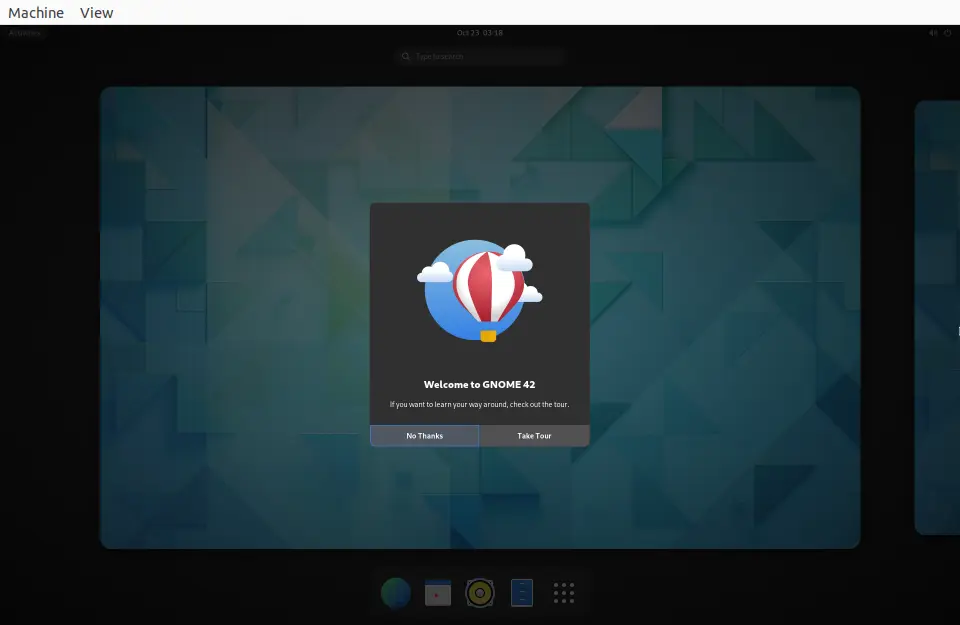This screenshot has height=625, width=960.
Task: Open the Machine menu
Action: pyautogui.click(x=36, y=12)
